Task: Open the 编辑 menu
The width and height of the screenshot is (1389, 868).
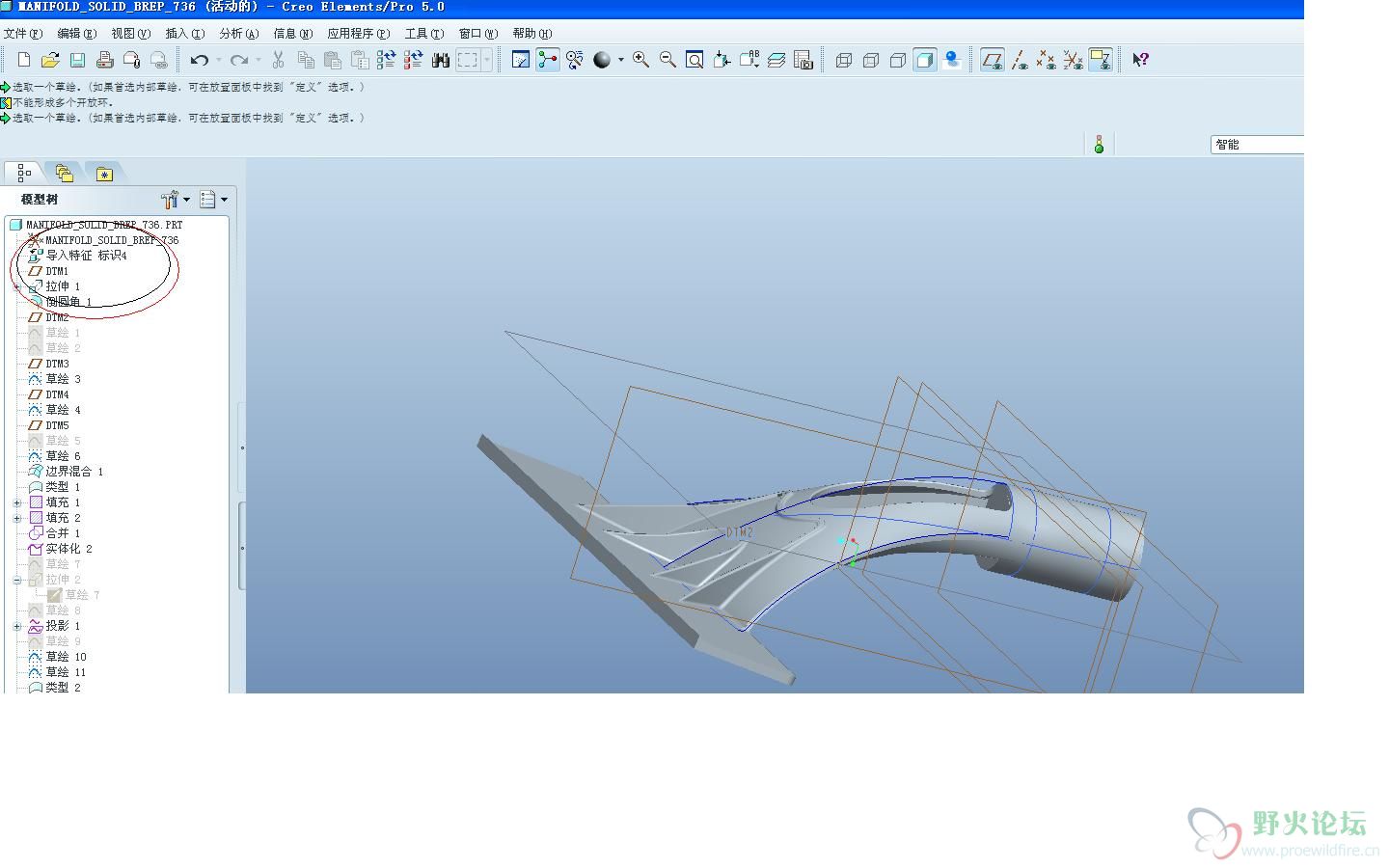Action: click(x=76, y=33)
